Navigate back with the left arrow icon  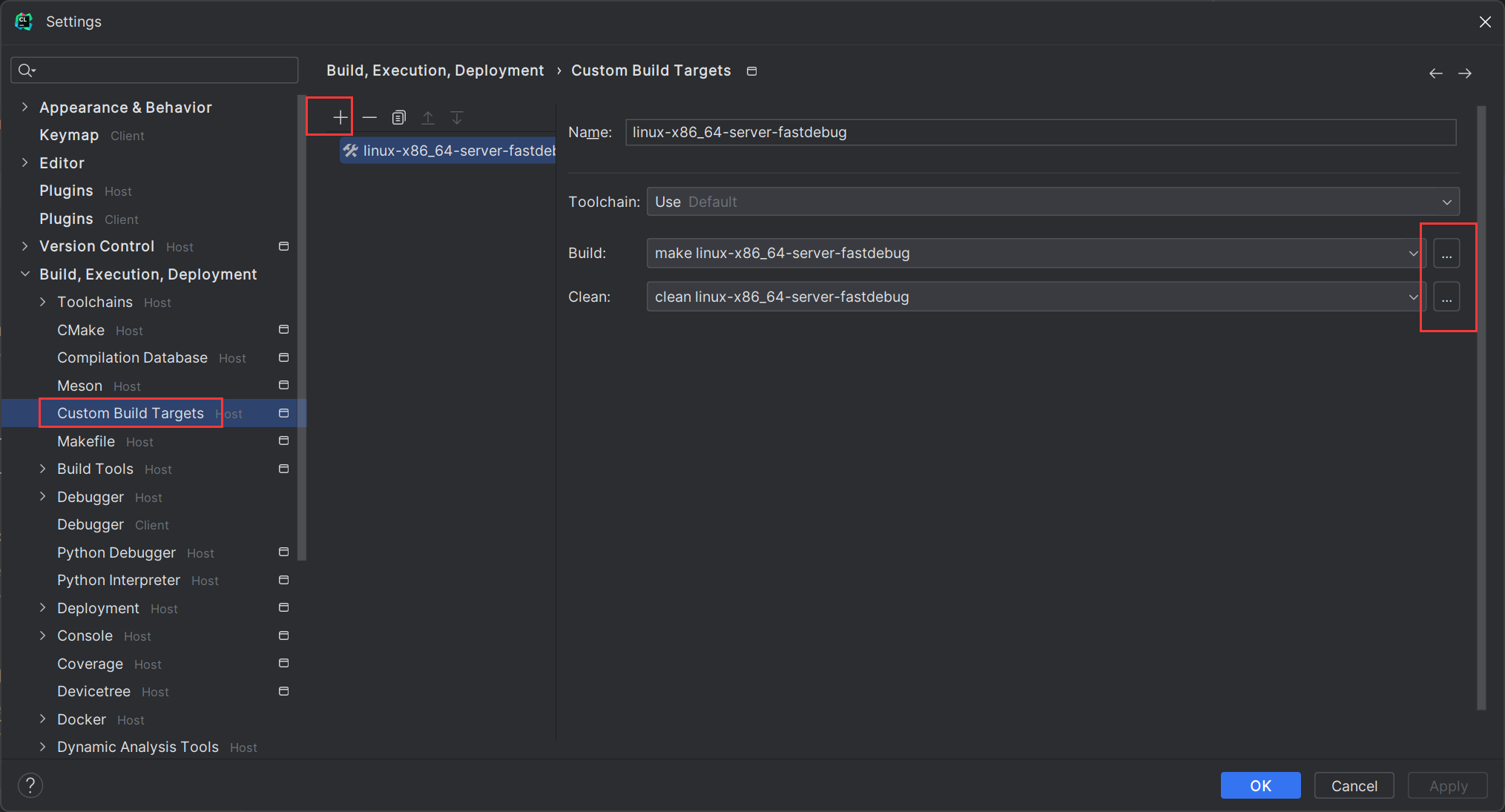point(1435,73)
